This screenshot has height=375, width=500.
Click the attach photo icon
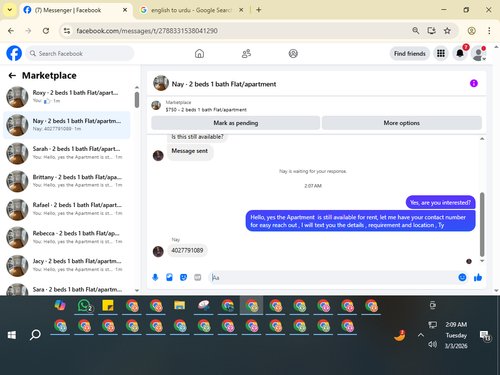pyautogui.click(x=169, y=277)
